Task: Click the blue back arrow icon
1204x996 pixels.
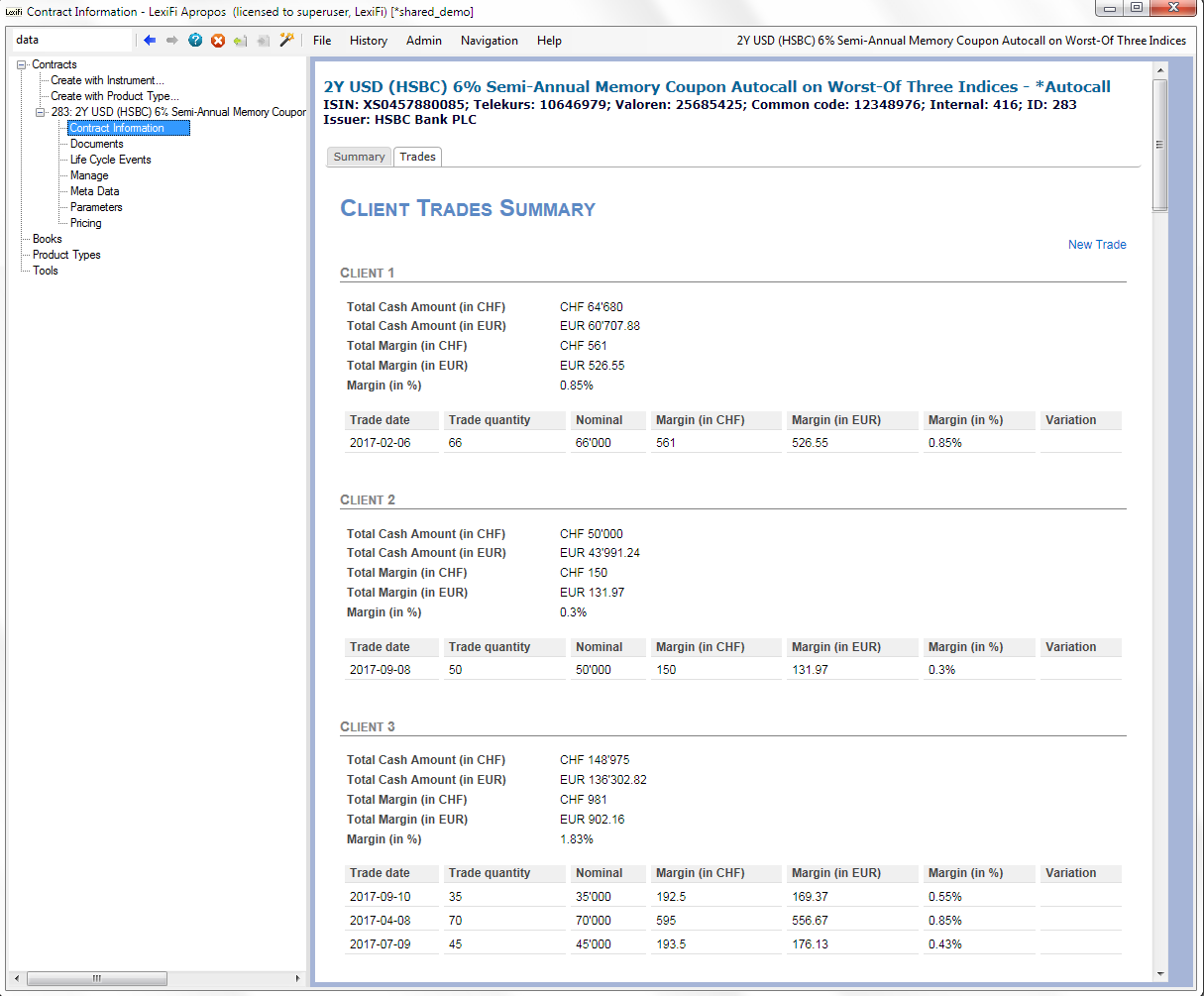Action: (150, 40)
